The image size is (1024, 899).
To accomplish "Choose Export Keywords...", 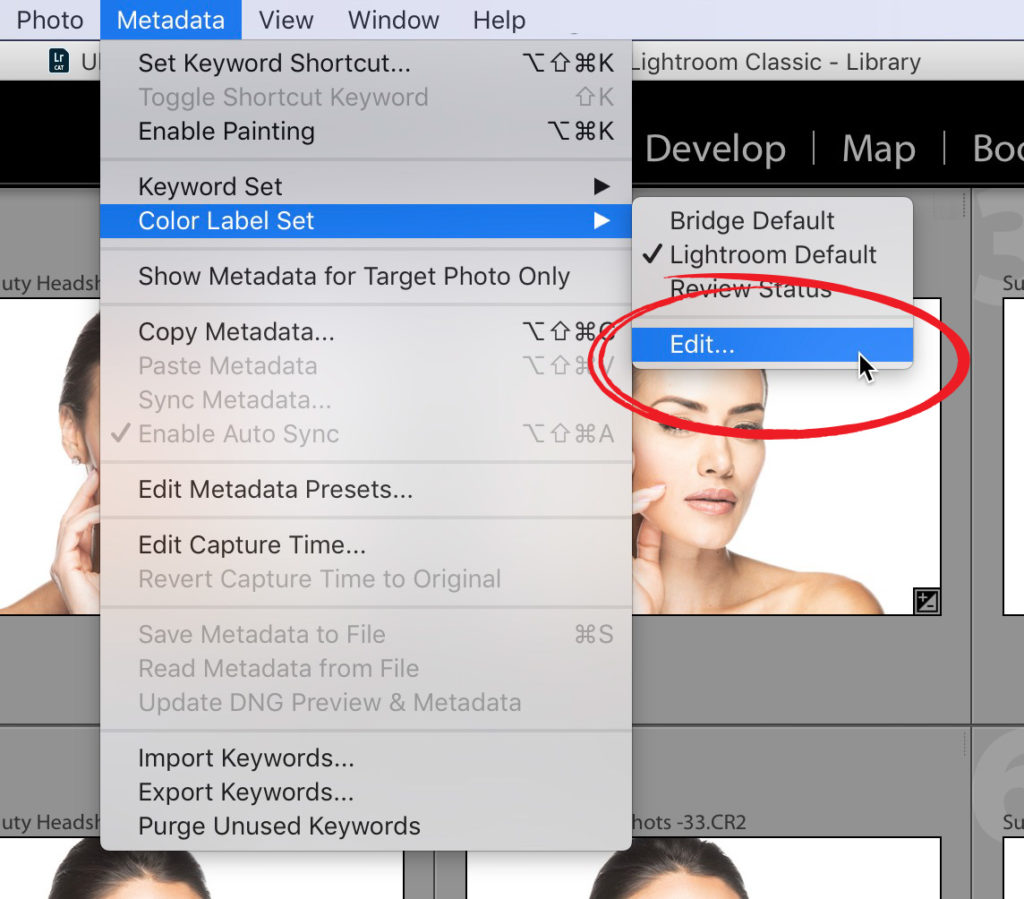I will (x=366, y=792).
